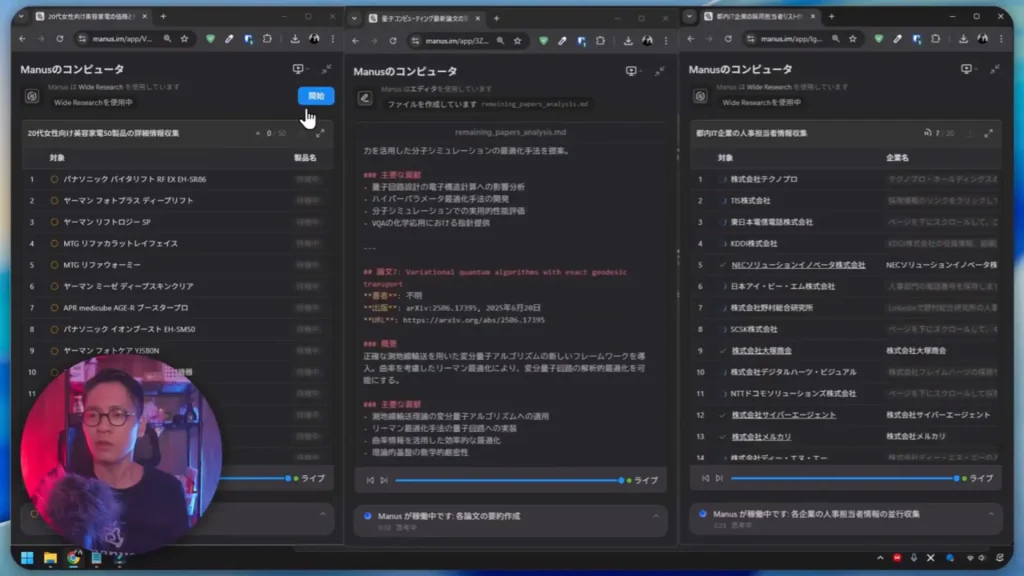The height and width of the screenshot is (576, 1024).
Task: Select the KDDI株式会社 row
Action: [846, 244]
